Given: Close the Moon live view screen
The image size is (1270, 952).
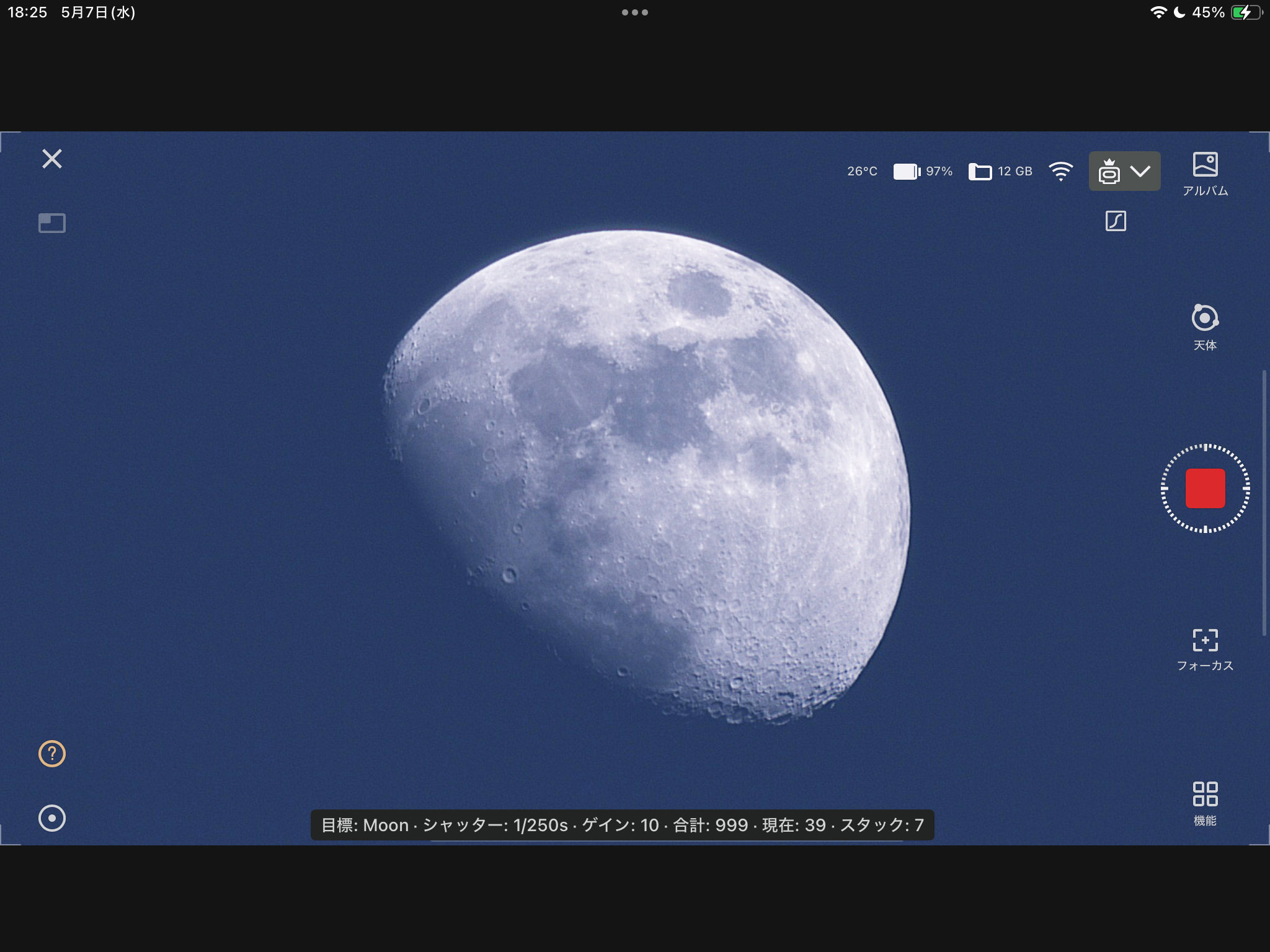Looking at the screenshot, I should [52, 159].
